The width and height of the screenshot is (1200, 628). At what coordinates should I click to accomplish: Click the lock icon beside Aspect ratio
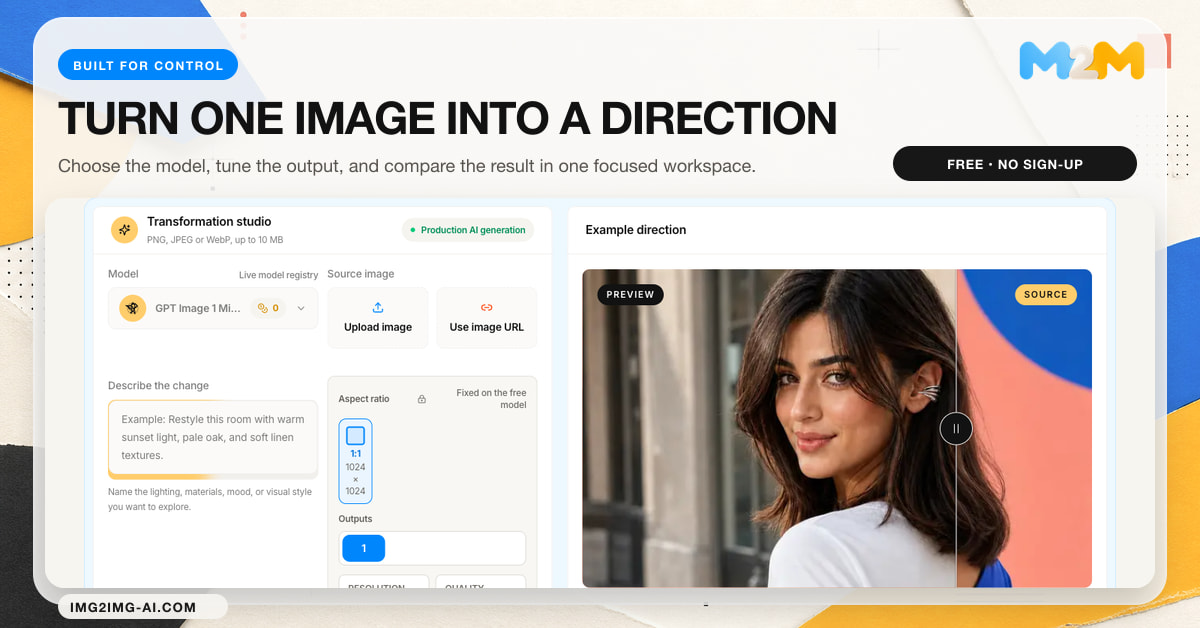[422, 399]
